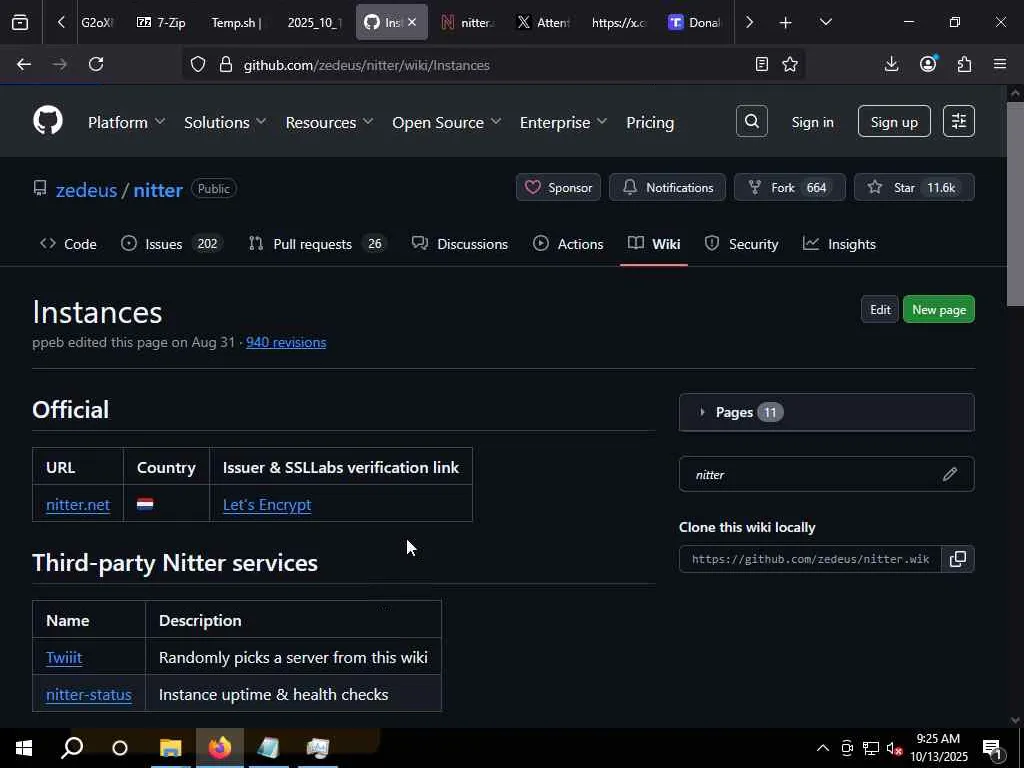Open the Discussions tab
Viewport: 1024px width, 768px height.
click(x=460, y=244)
